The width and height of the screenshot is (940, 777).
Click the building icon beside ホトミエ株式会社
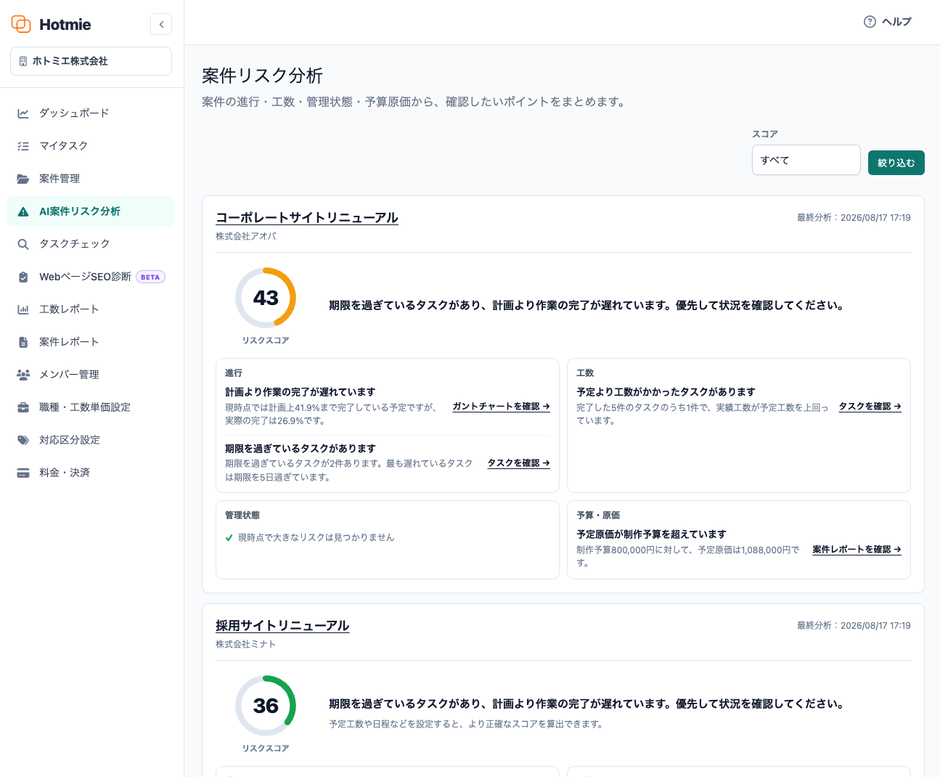point(23,61)
